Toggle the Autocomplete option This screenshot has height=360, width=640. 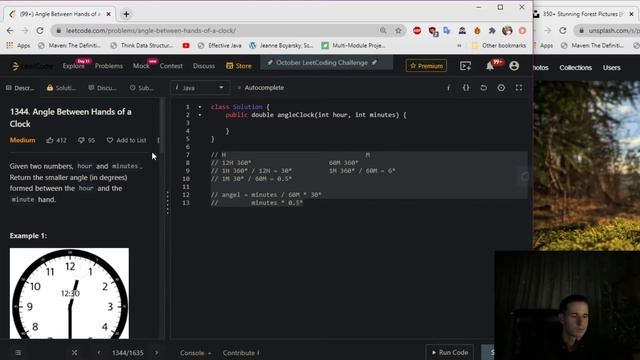260,87
